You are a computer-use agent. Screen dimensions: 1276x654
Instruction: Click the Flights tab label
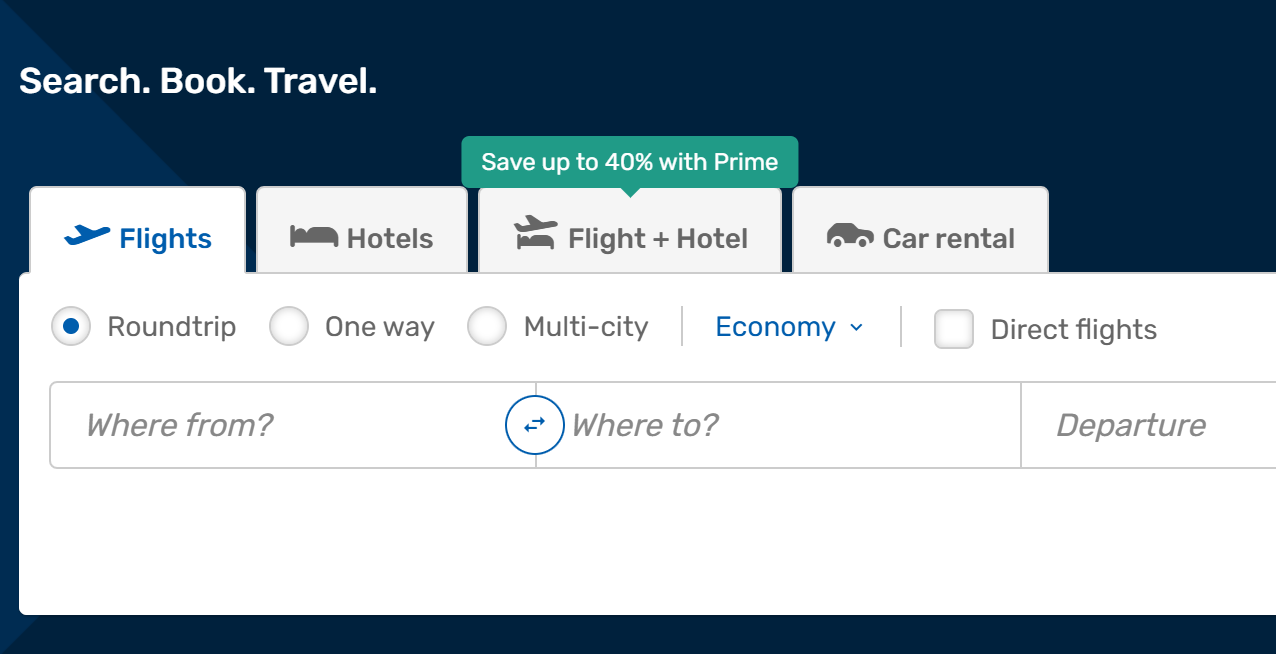(165, 239)
